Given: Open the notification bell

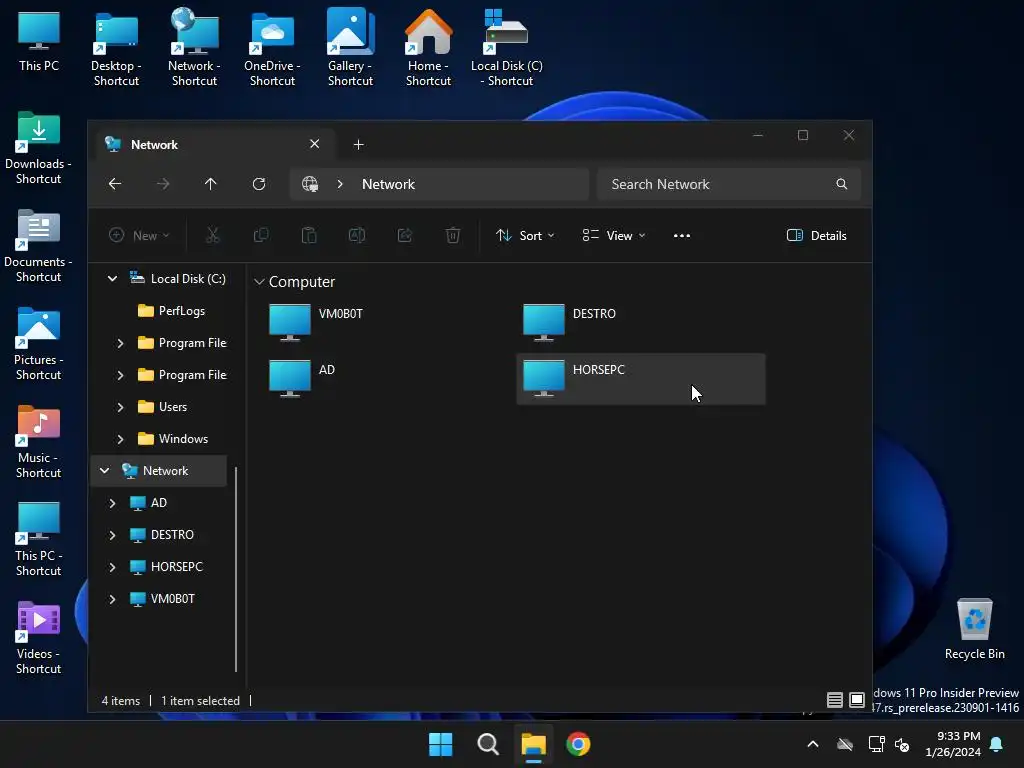Looking at the screenshot, I should 997,744.
